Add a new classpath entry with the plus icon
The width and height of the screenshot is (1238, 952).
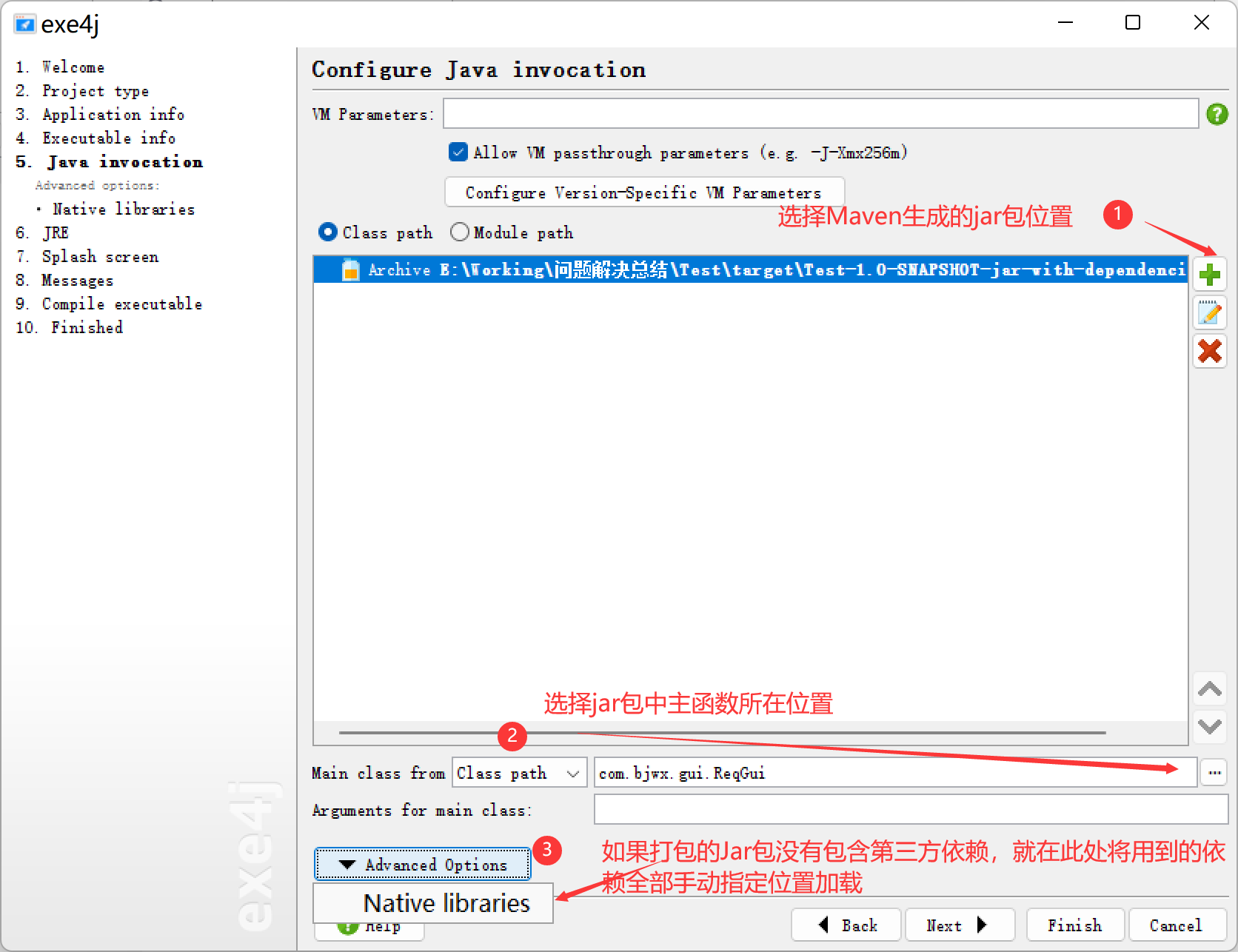[x=1210, y=274]
